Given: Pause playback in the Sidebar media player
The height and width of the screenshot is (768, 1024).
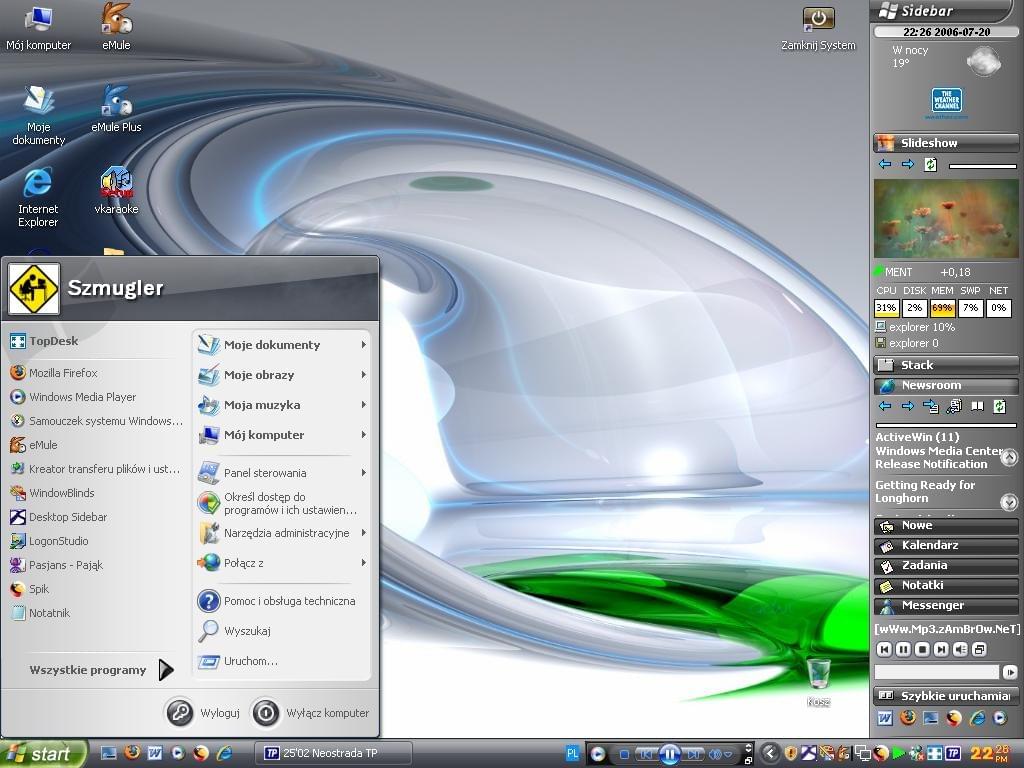Looking at the screenshot, I should 903,649.
